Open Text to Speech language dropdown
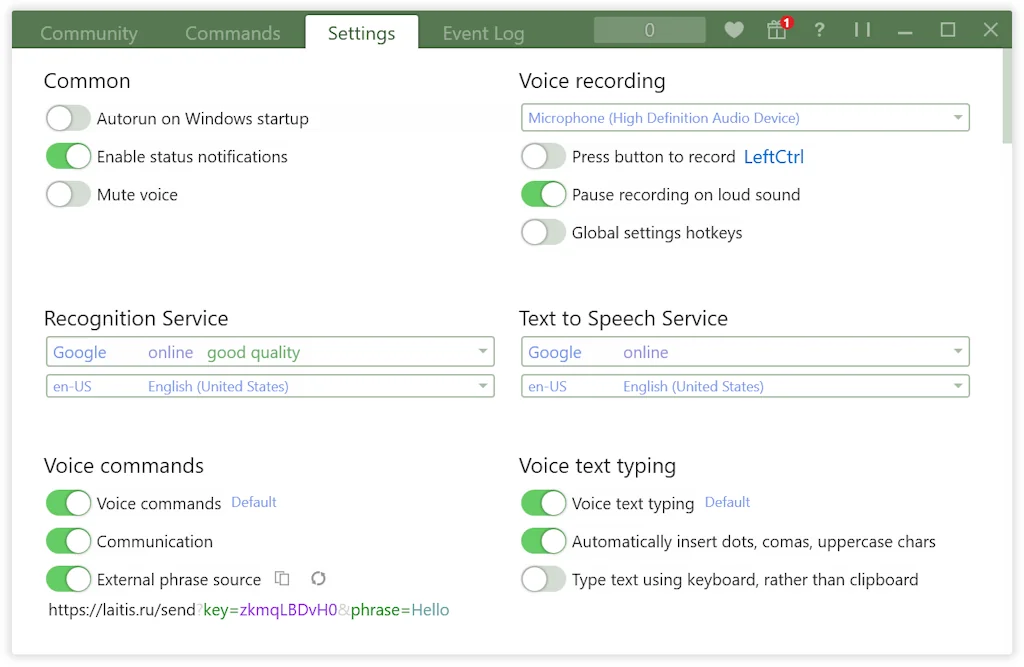This screenshot has width=1024, height=667. [745, 386]
